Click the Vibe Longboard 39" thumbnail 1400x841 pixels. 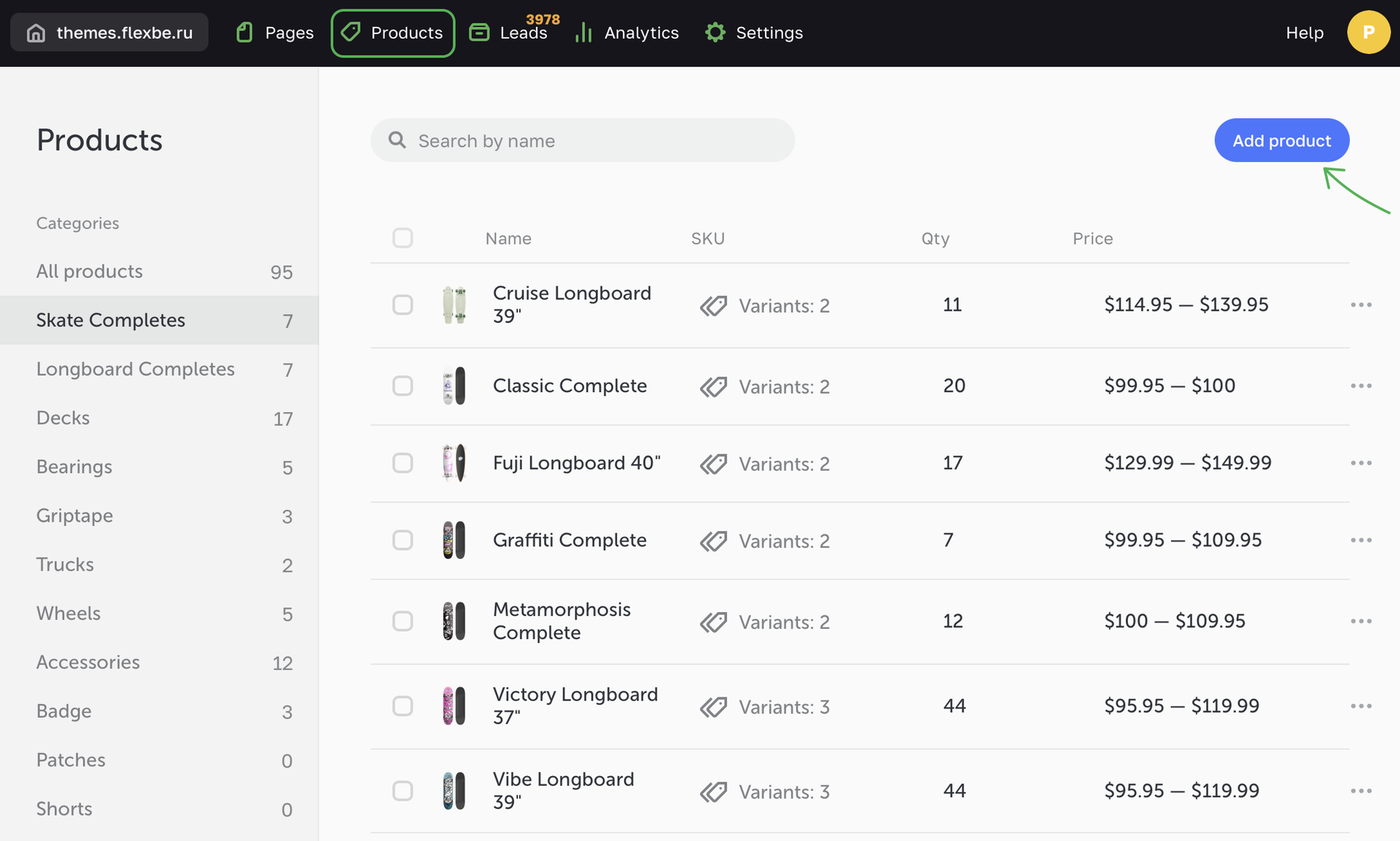(x=454, y=791)
